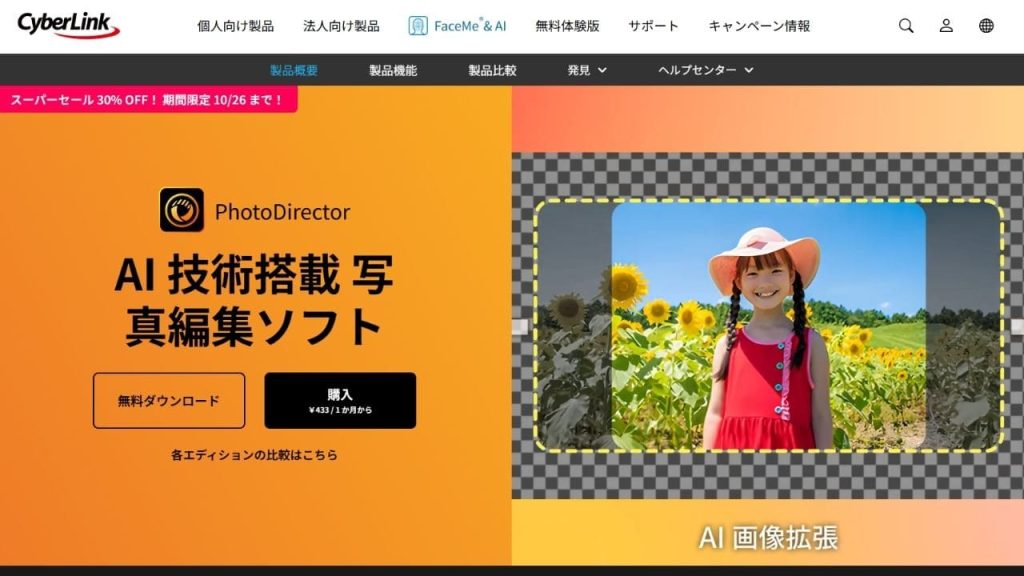This screenshot has width=1024, height=576.
Task: Click the right carousel arrow on image
Action: 1016,326
